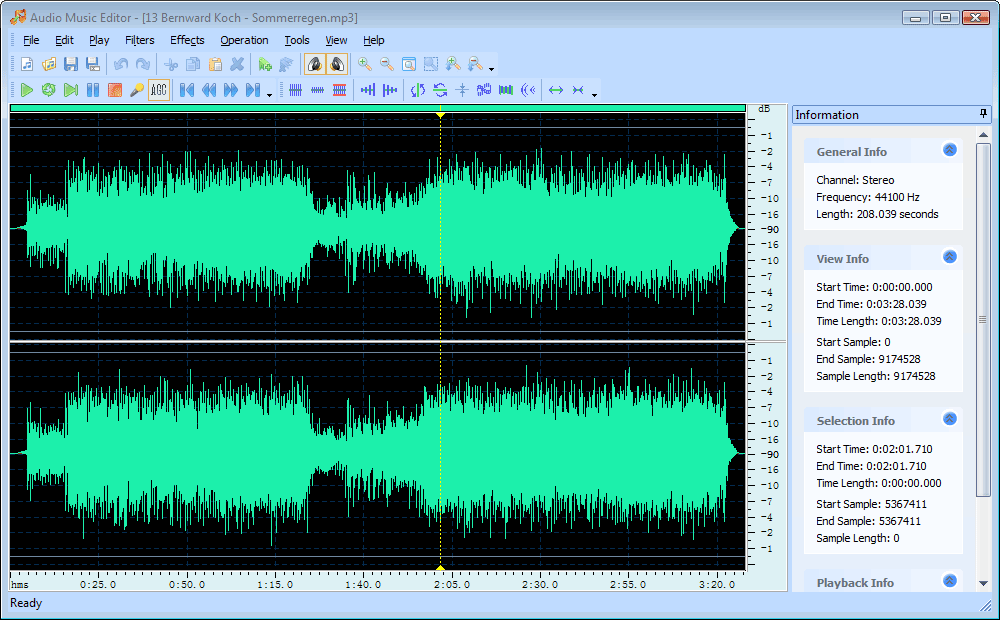Click the yellow playhead marker at top

[440, 115]
